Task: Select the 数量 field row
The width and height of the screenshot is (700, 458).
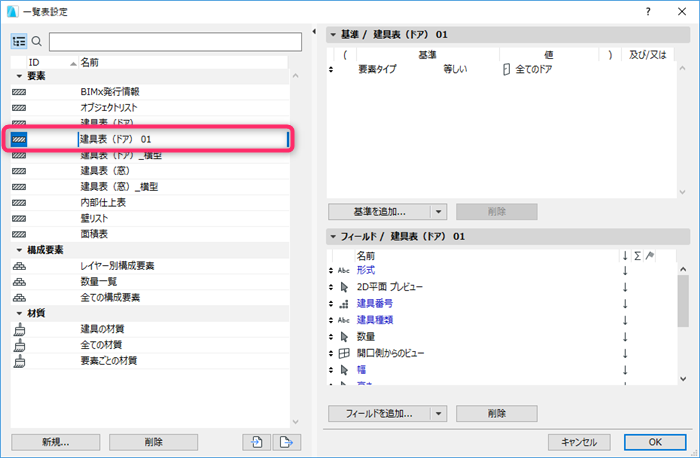Action: coord(502,337)
